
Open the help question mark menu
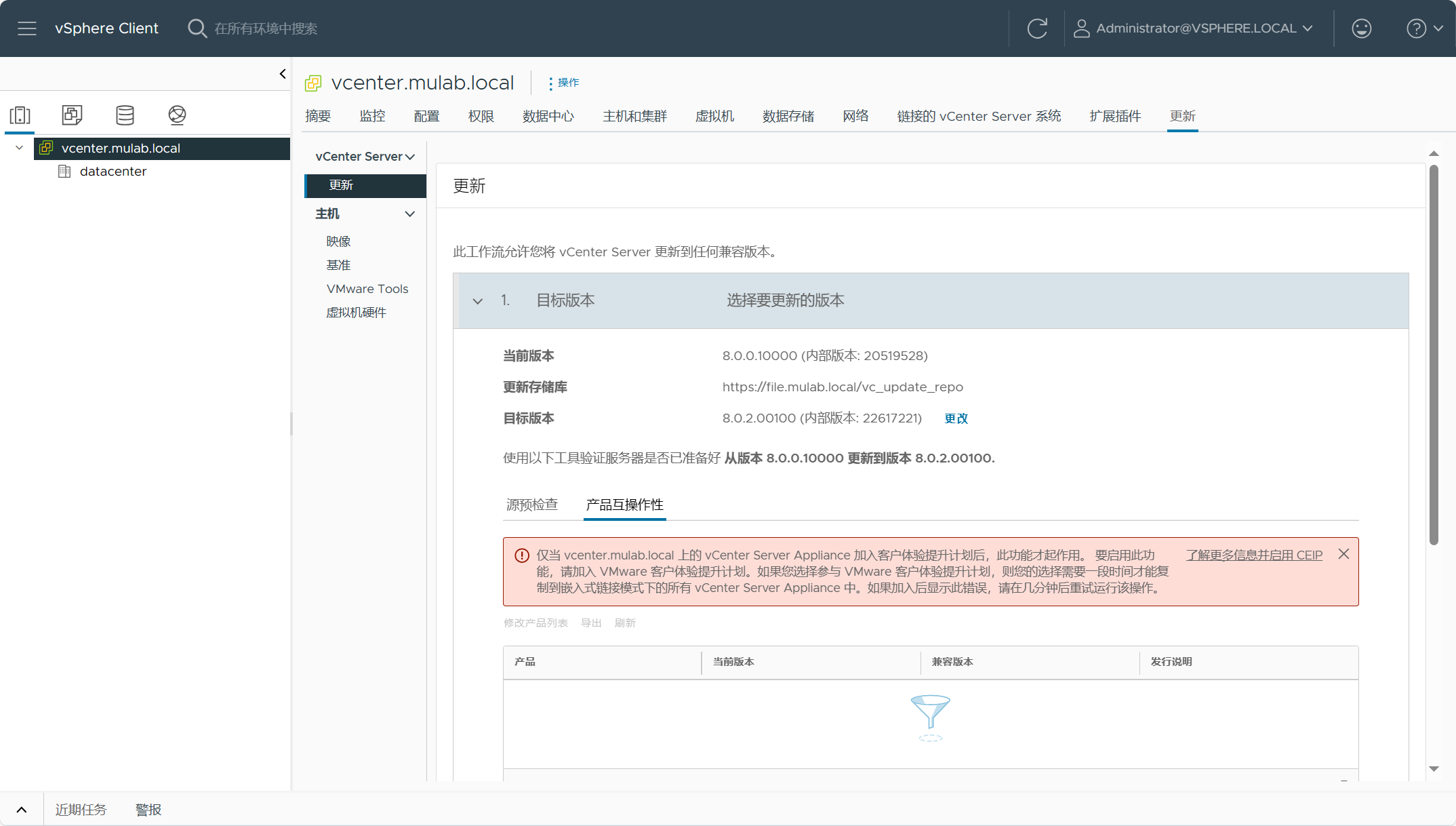pyautogui.click(x=1425, y=28)
